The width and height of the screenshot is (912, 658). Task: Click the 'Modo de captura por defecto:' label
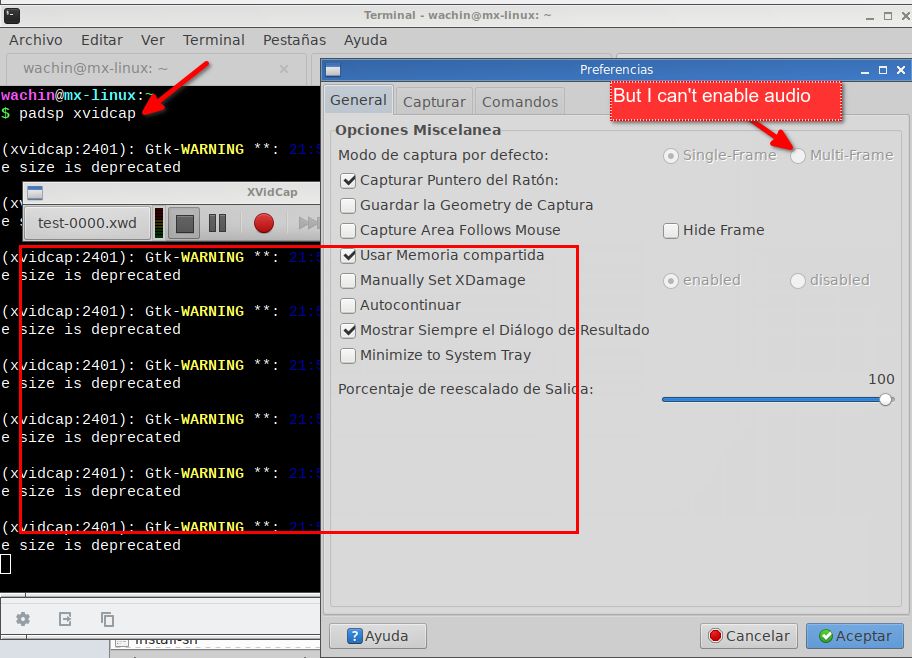443,155
